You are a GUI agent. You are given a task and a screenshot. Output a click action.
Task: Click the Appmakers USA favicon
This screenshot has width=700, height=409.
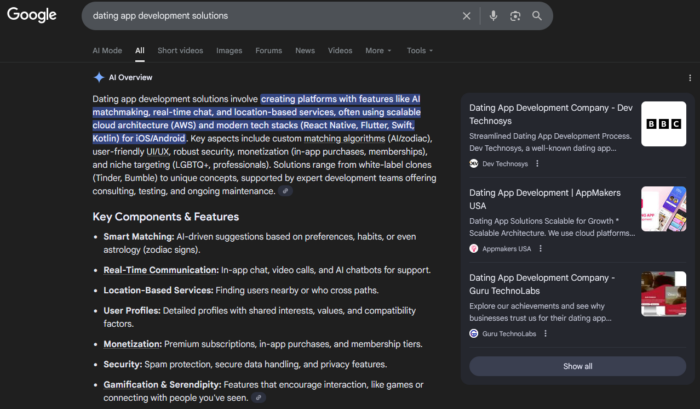click(x=474, y=249)
